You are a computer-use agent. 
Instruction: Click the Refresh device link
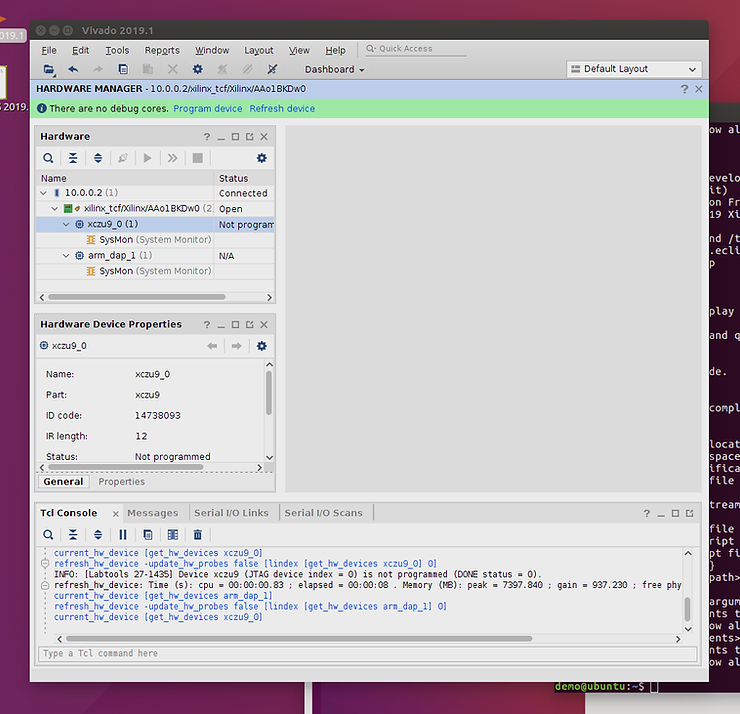coord(282,109)
